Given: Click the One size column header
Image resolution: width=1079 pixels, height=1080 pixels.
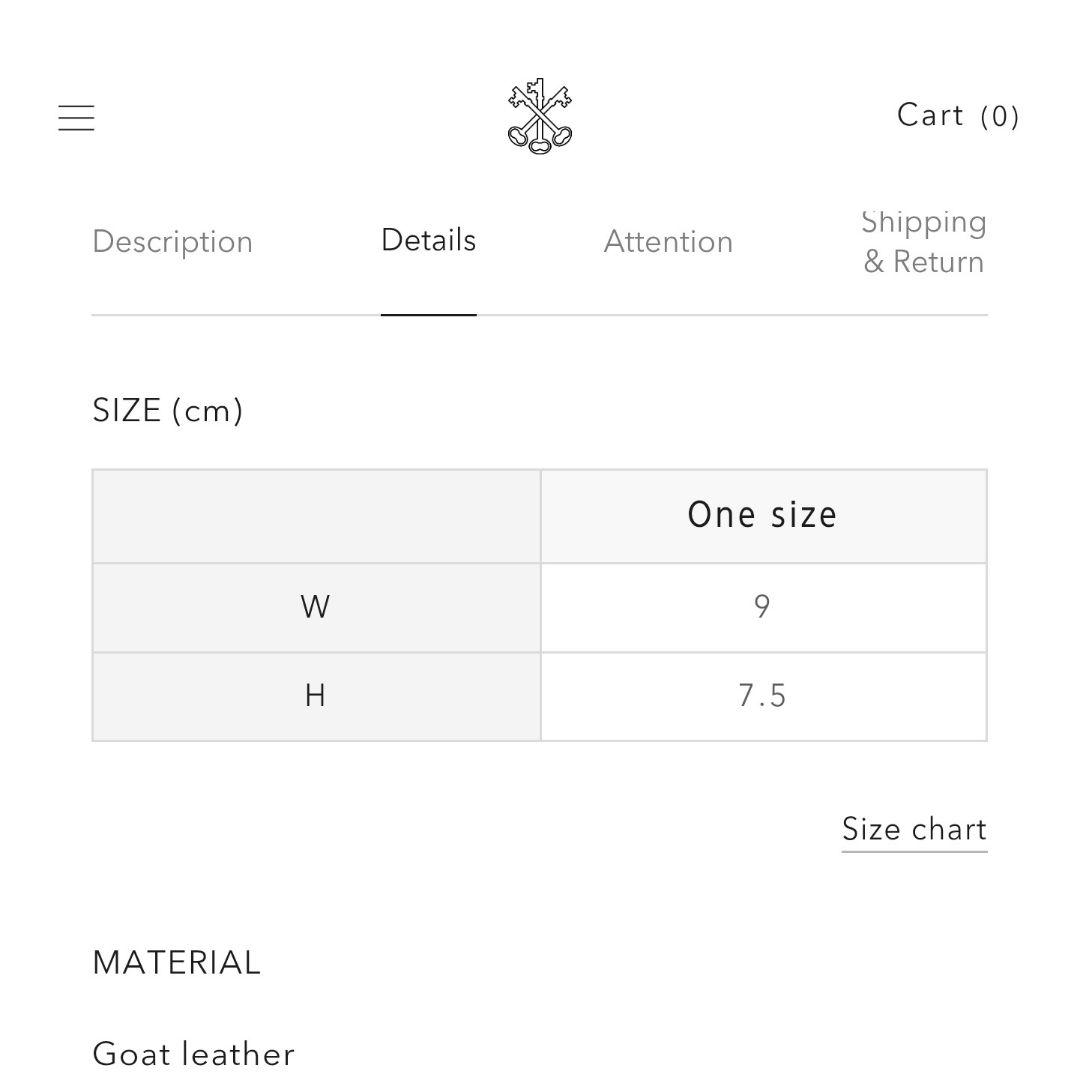Looking at the screenshot, I should [x=762, y=515].
